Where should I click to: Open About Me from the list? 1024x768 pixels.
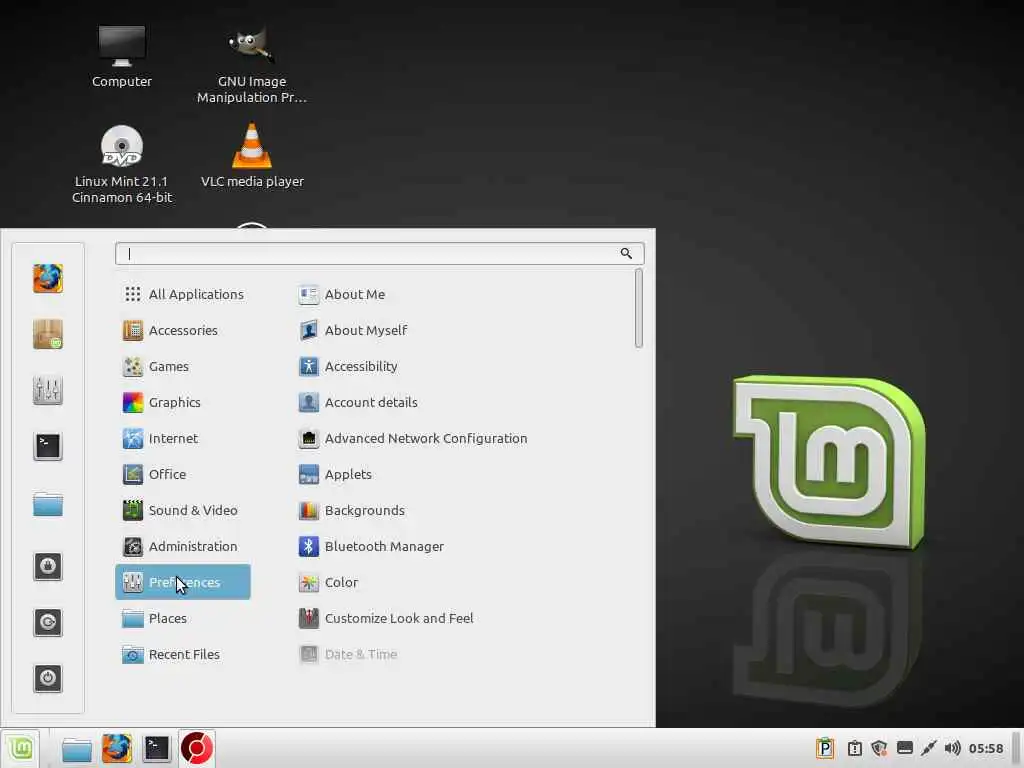[x=341, y=295]
